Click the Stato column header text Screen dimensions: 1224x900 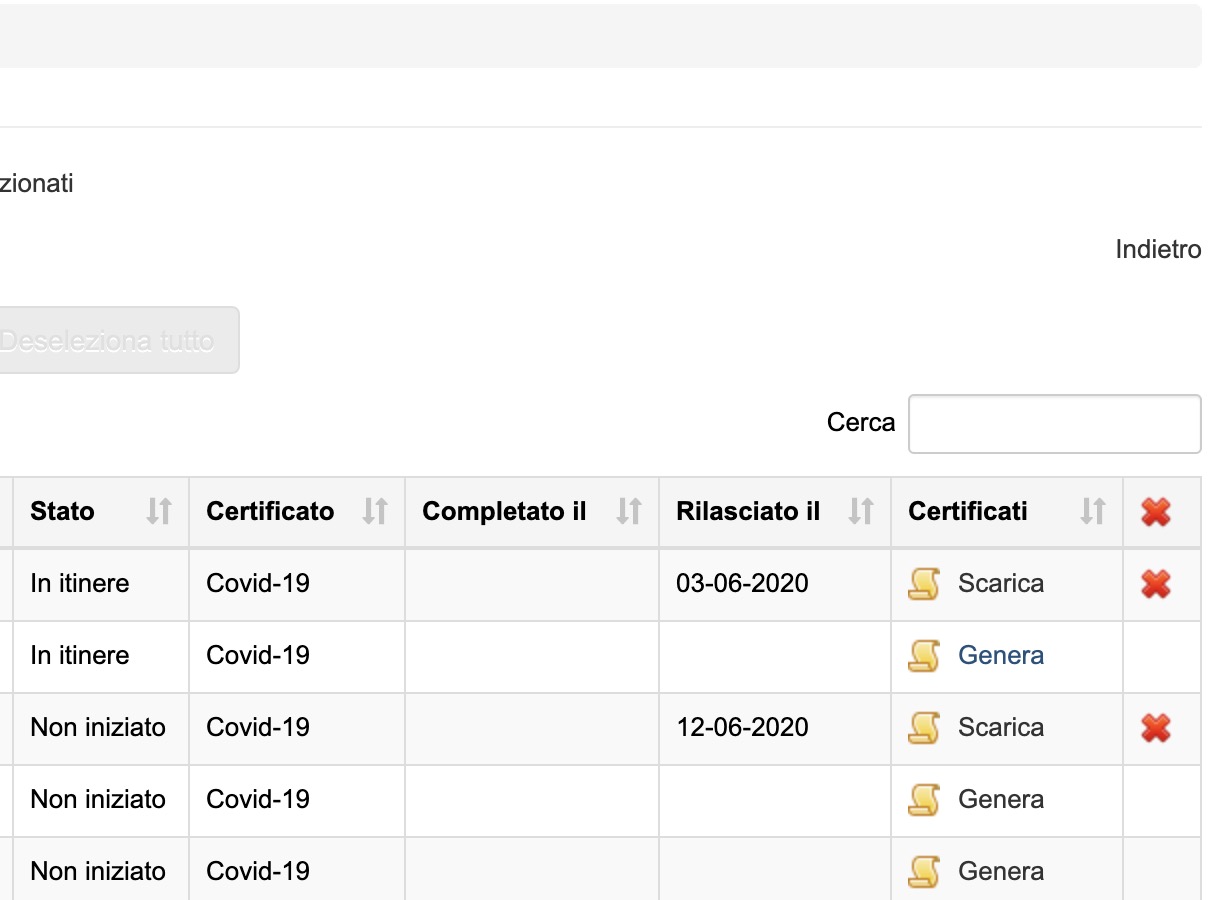coord(62,512)
